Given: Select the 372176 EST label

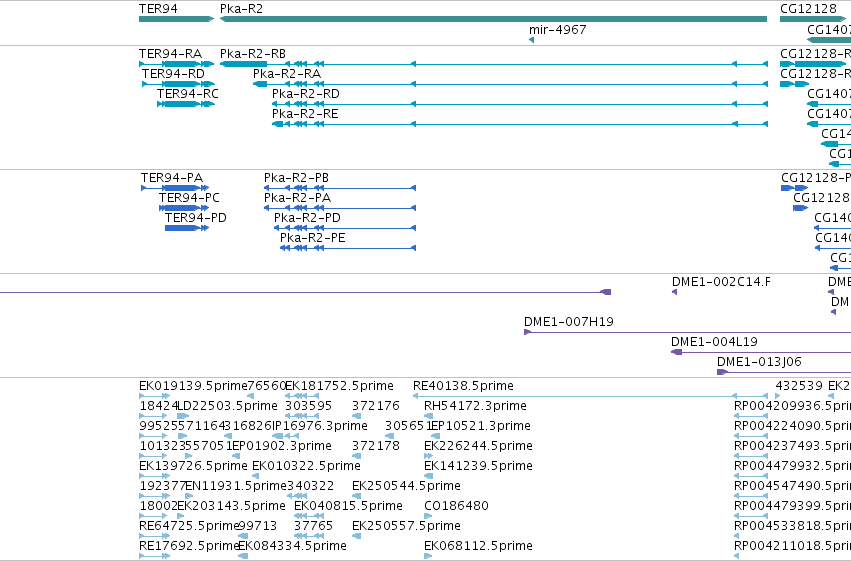Looking at the screenshot, I should (376, 406).
